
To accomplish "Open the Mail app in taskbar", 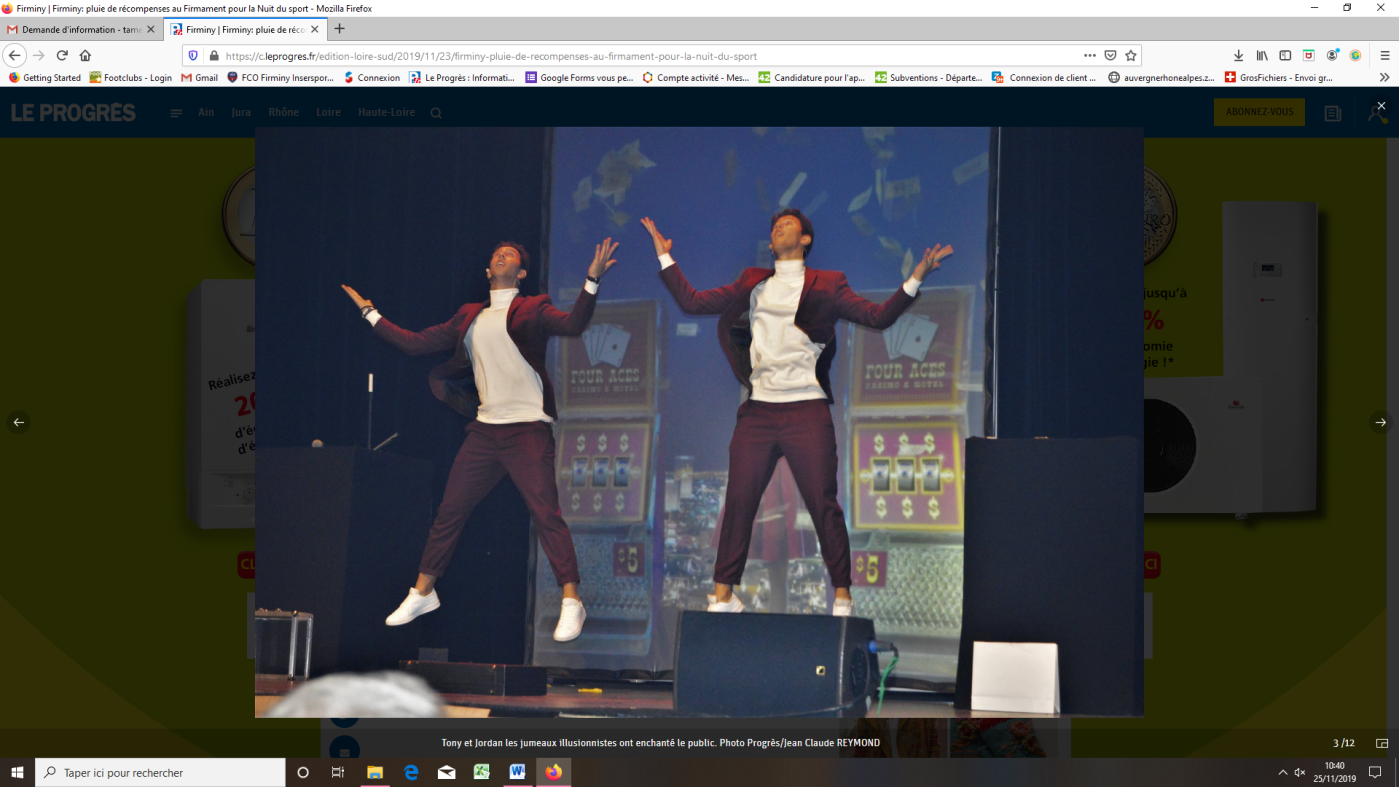I will tap(446, 772).
